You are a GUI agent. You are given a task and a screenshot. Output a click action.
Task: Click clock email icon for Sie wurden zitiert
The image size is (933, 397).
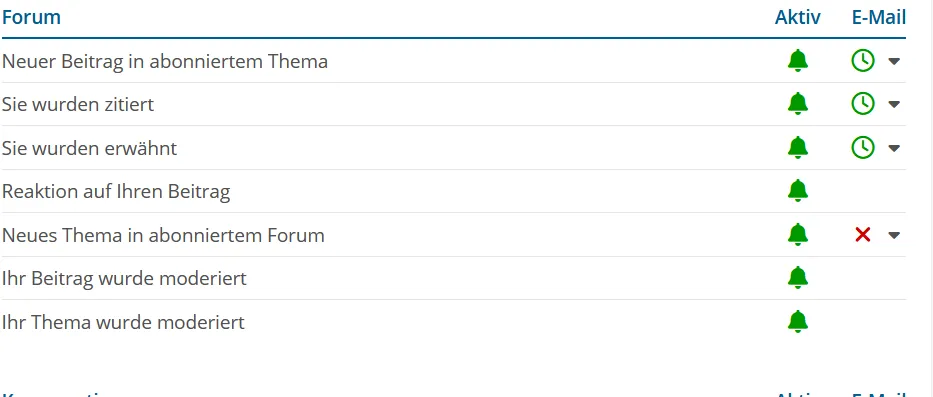tap(863, 104)
